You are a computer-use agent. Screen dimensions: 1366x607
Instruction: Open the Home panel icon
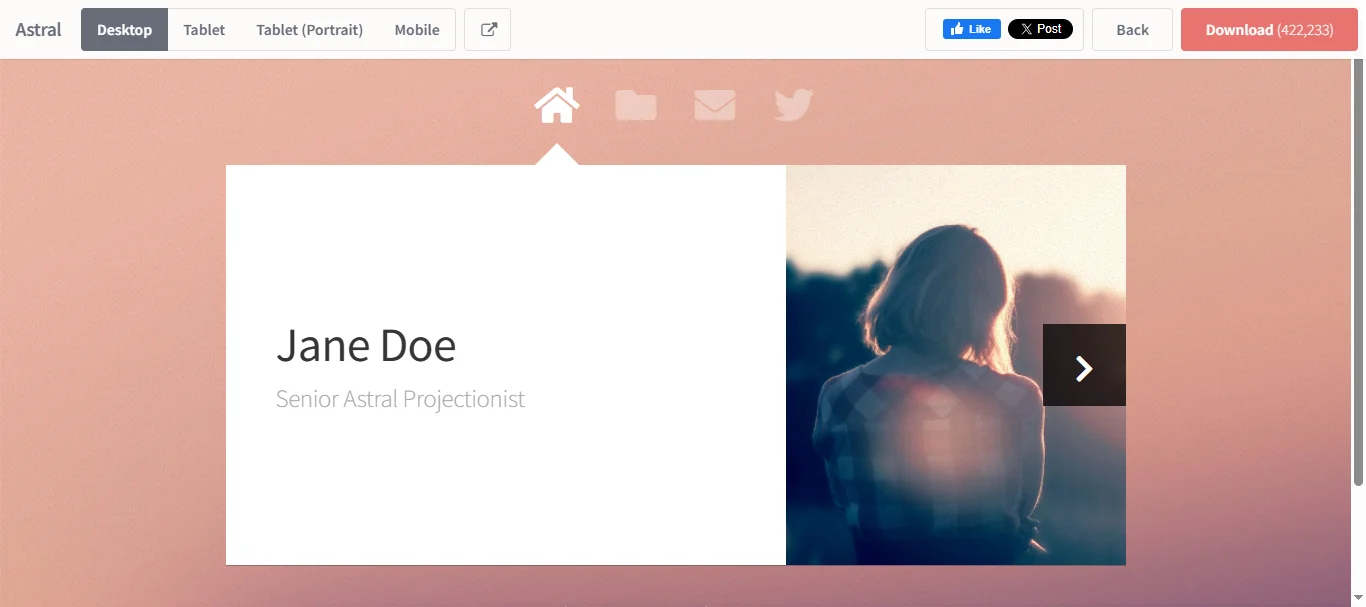click(557, 105)
